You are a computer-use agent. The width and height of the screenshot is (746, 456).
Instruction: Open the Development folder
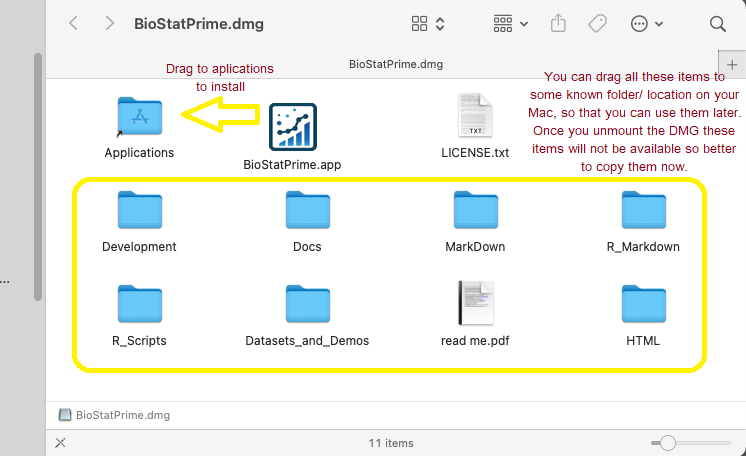[139, 211]
